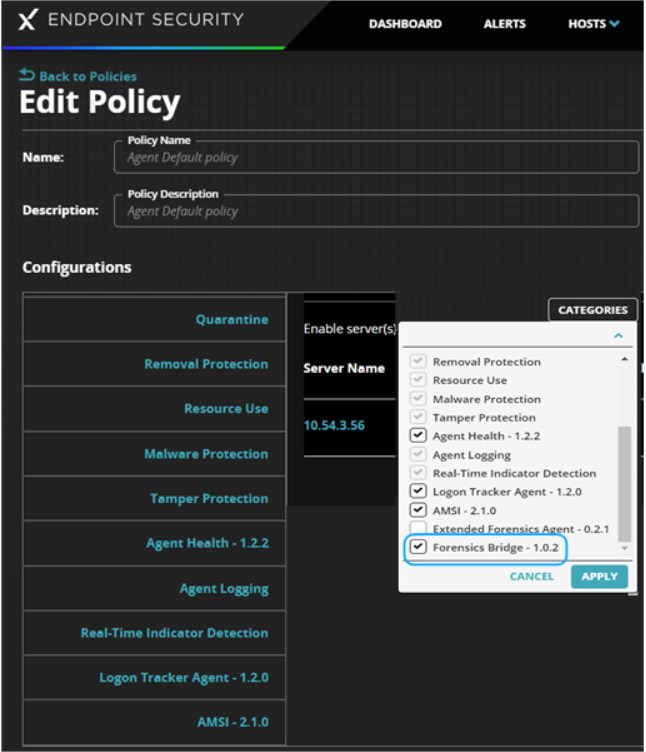Open the Alerts menu item

coord(505,24)
